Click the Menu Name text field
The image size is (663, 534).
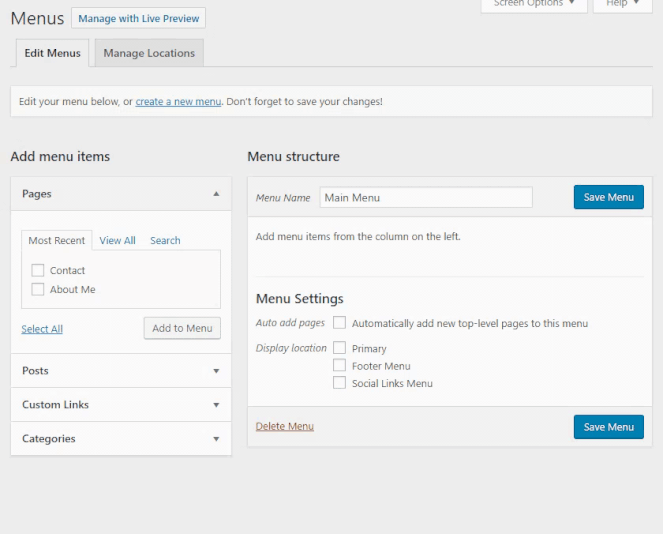pos(426,197)
